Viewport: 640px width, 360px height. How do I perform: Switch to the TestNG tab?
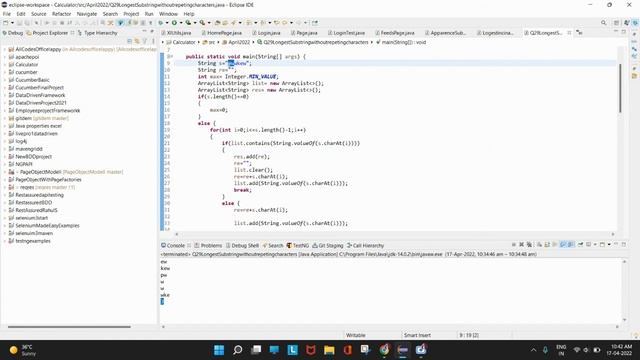click(x=298, y=245)
